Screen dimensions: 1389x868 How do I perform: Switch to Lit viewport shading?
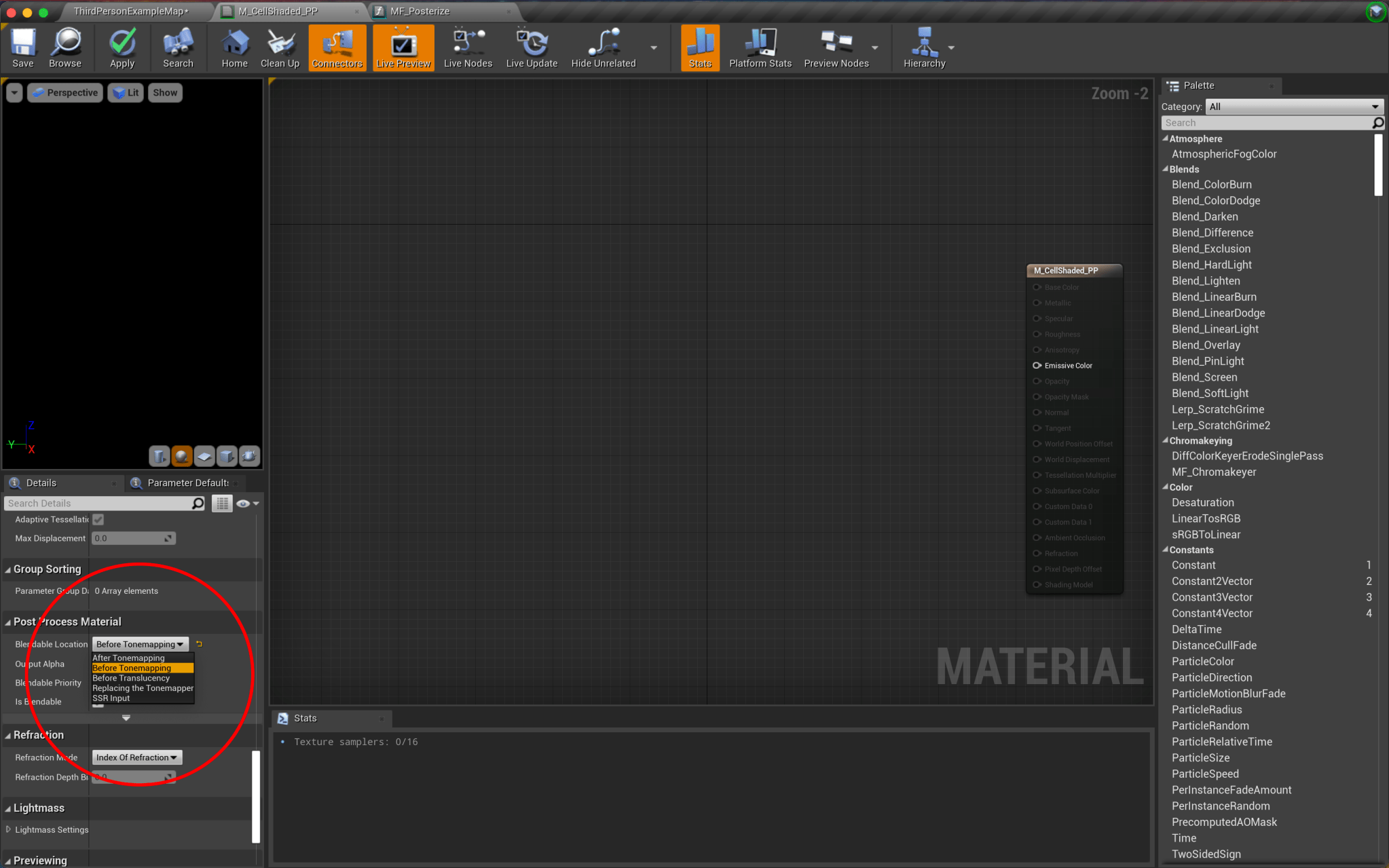pos(126,92)
